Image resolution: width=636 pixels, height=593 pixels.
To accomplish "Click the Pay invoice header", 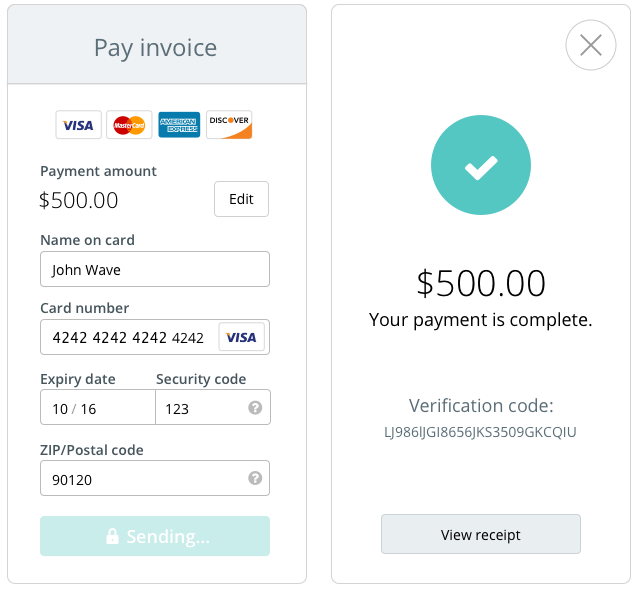I will 156,47.
